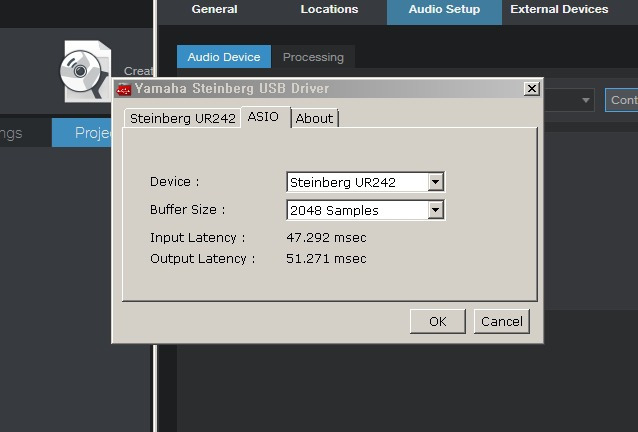Open the General settings tab
Image resolution: width=638 pixels, height=432 pixels.
click(x=214, y=9)
